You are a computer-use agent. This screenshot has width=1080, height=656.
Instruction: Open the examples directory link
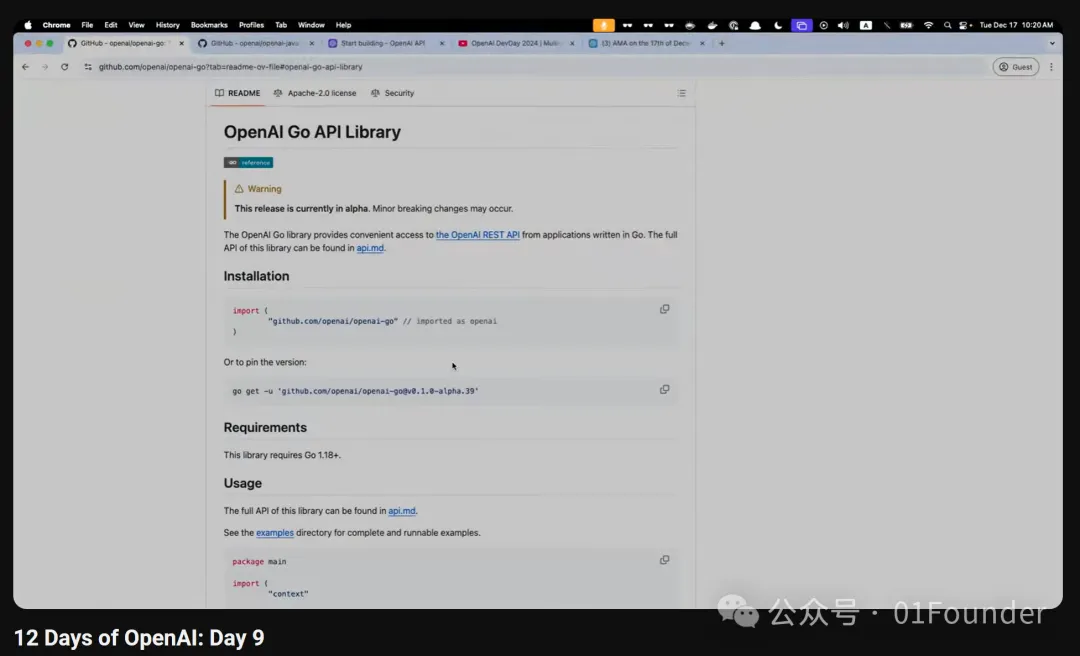pos(275,533)
